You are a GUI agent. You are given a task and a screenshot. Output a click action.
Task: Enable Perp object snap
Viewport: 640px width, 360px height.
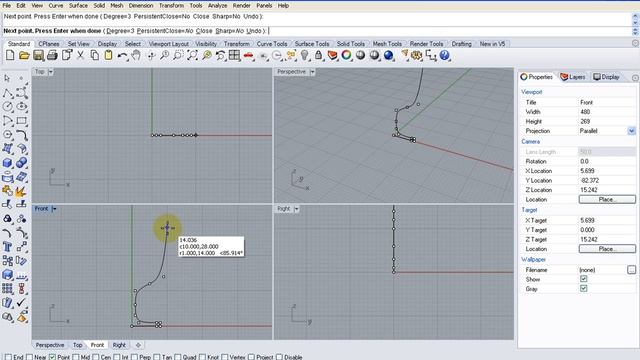[x=134, y=357]
